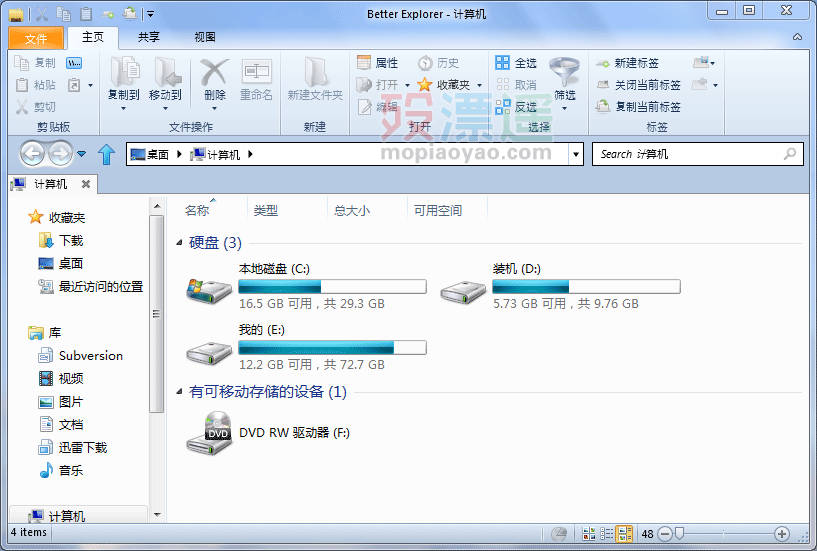Screen dimensions: 817x551
Task: Close the 计算机 tab with X
Action: tap(86, 184)
